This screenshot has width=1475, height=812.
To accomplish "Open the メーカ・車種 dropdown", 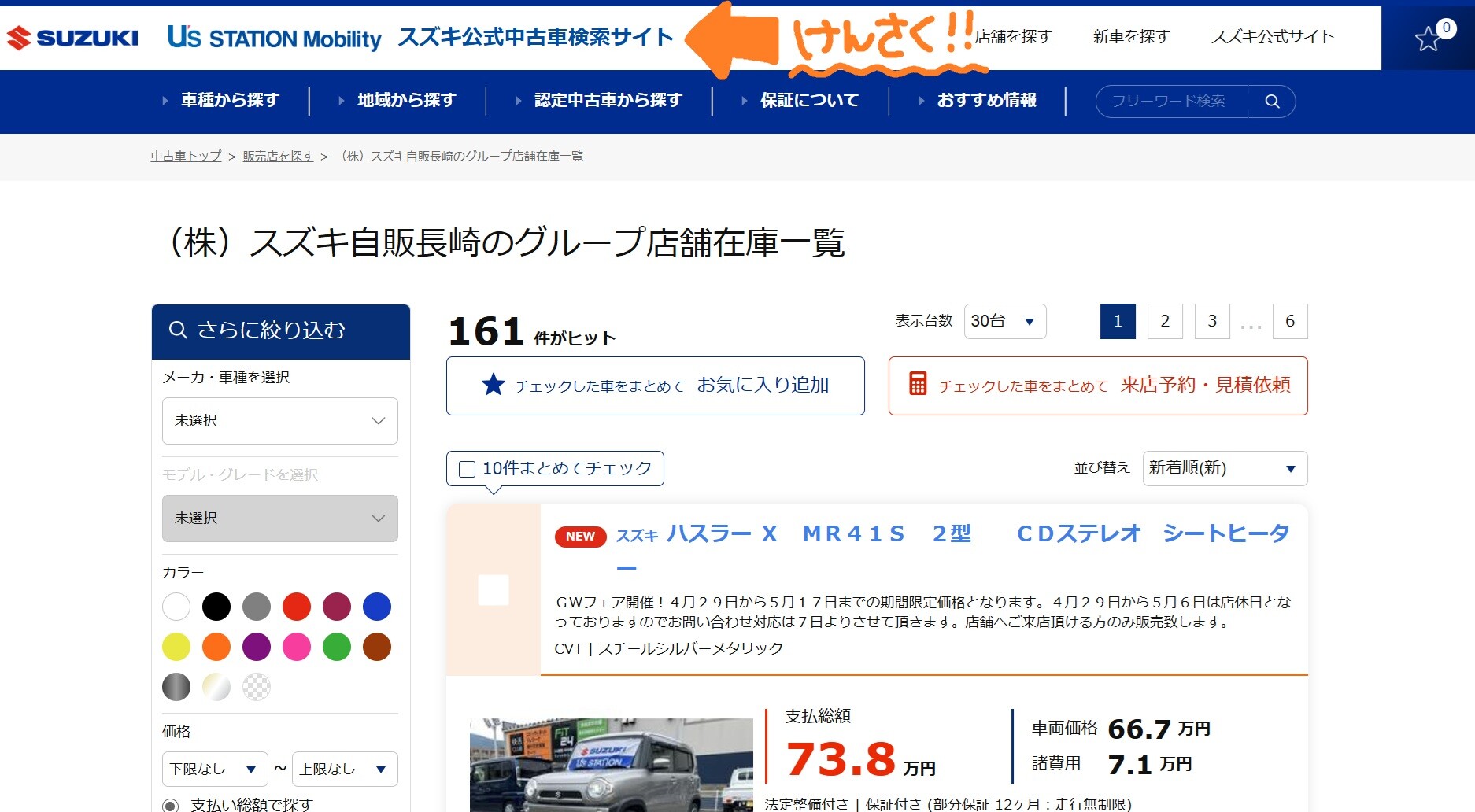I will click(x=279, y=421).
